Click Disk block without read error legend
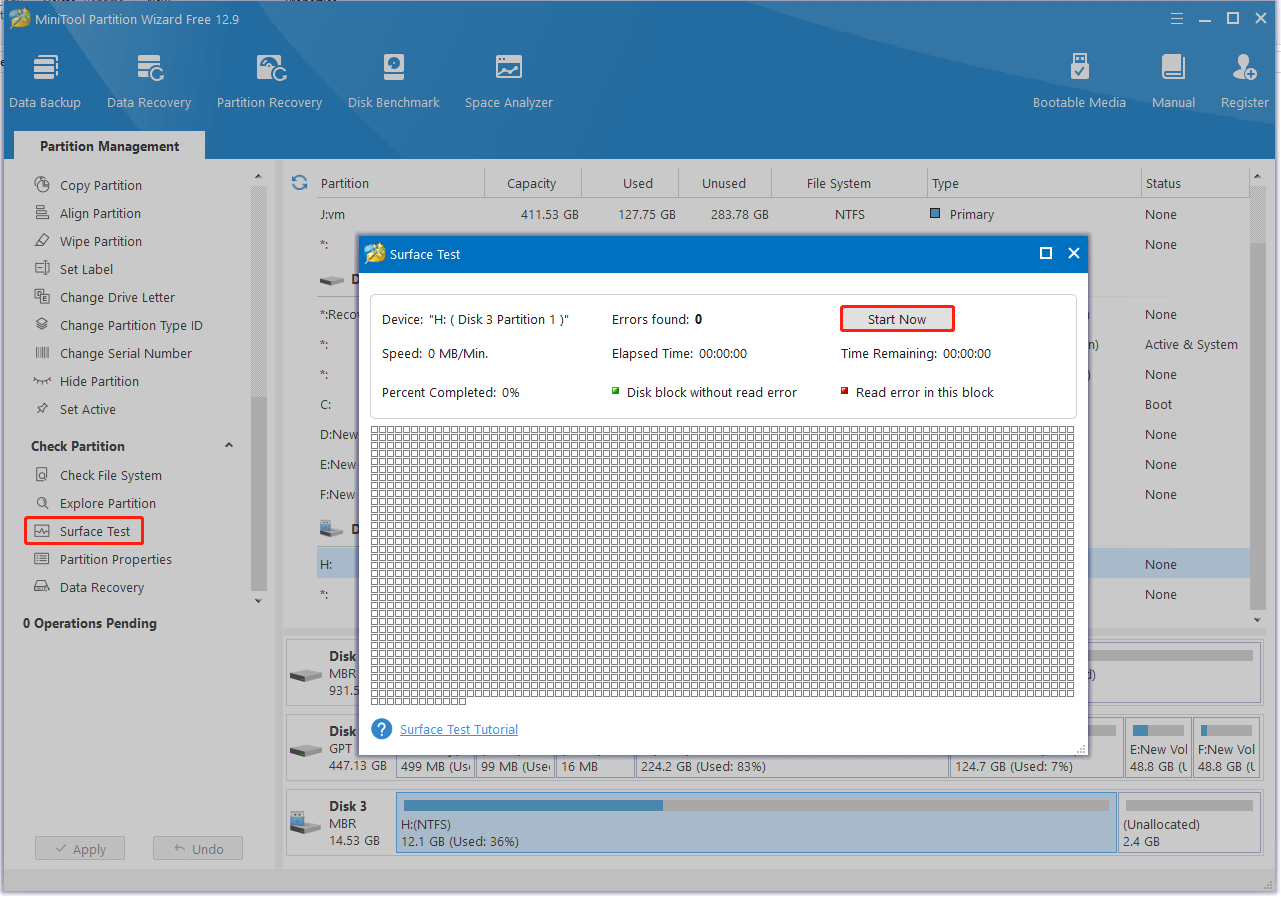This screenshot has width=1281, height=897. coord(704,392)
